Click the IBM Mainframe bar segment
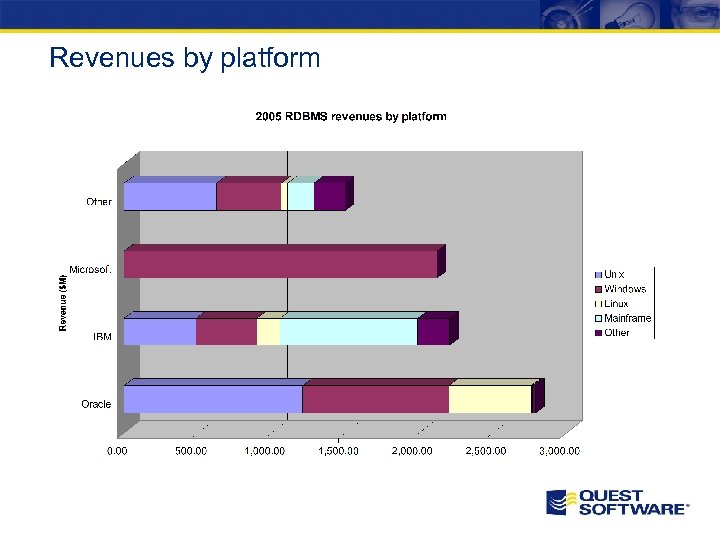The width and height of the screenshot is (720, 540). point(349,332)
